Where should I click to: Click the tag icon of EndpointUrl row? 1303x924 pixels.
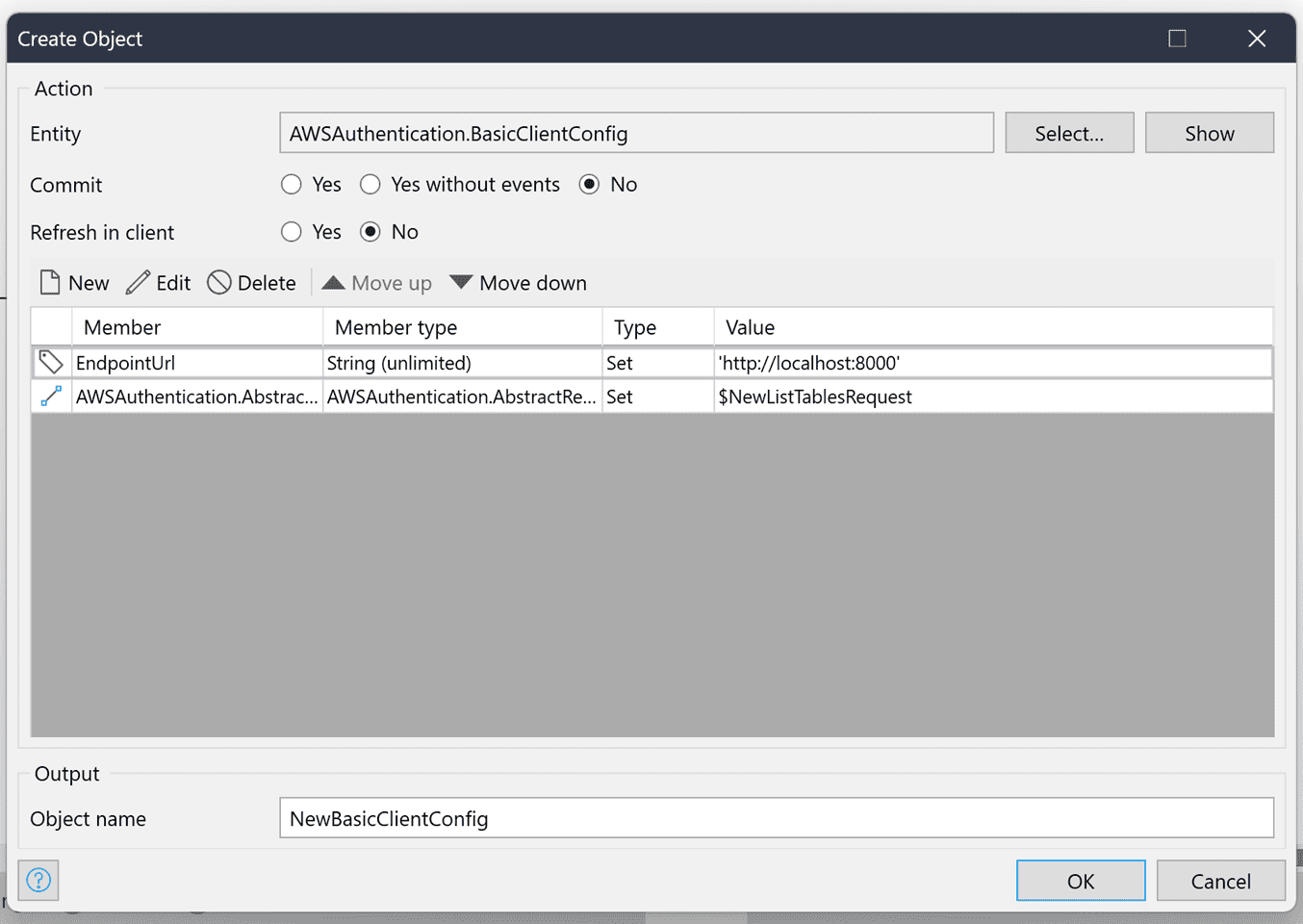[51, 363]
